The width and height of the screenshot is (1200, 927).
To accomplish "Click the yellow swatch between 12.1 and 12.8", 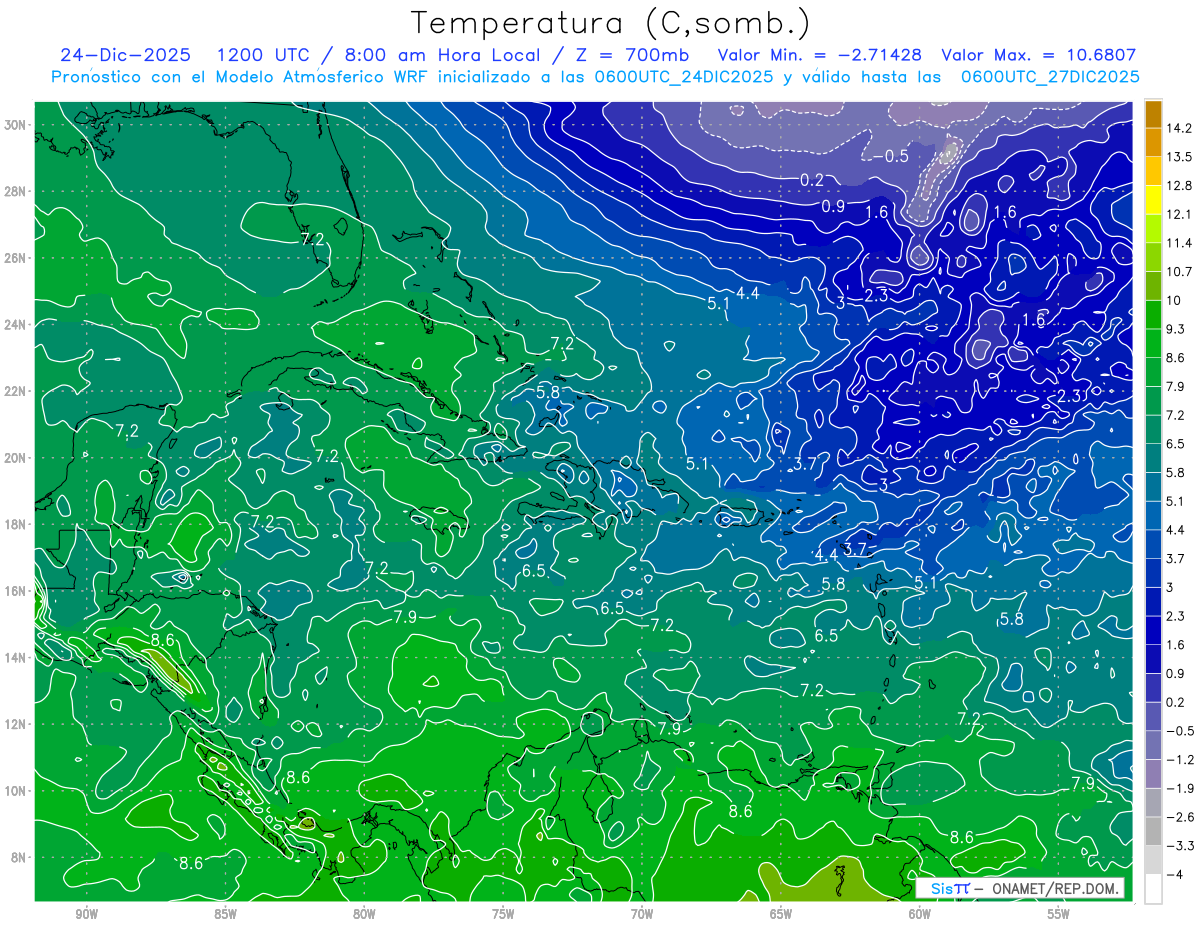I will click(1153, 201).
